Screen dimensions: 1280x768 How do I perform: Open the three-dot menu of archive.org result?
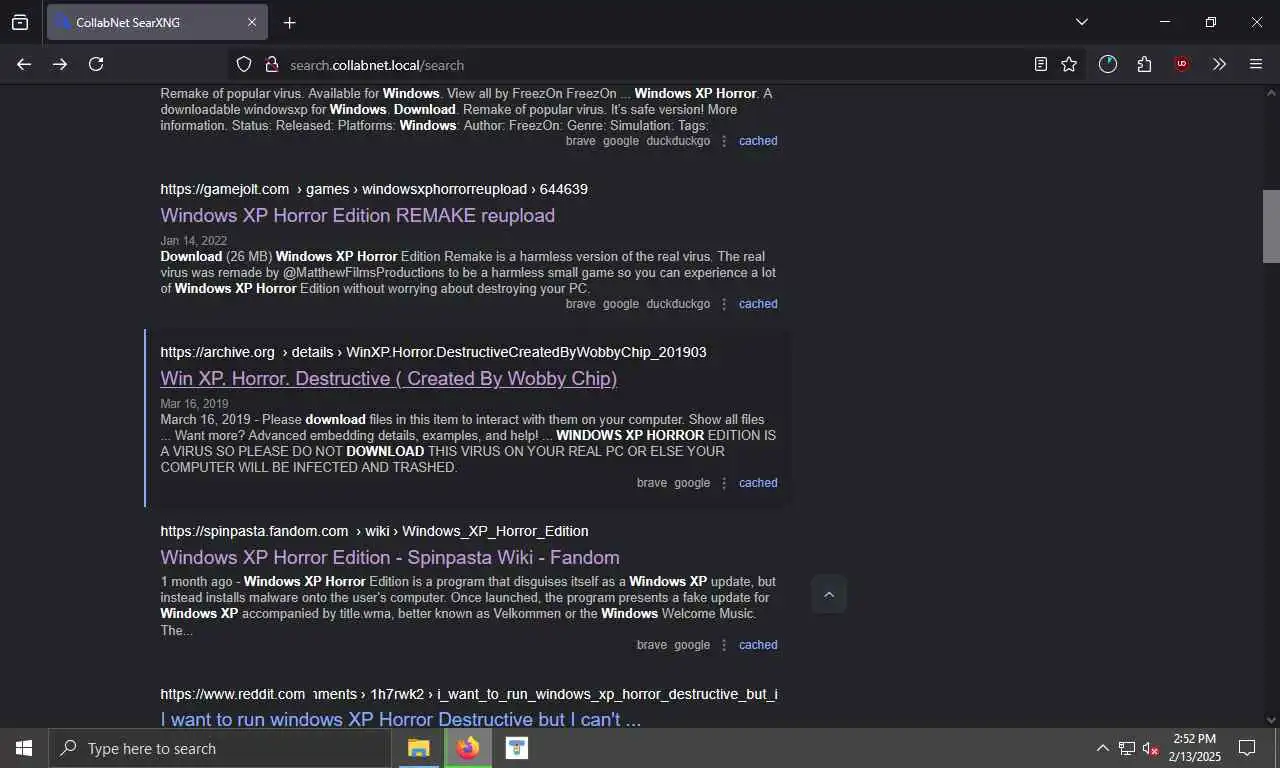(x=724, y=483)
